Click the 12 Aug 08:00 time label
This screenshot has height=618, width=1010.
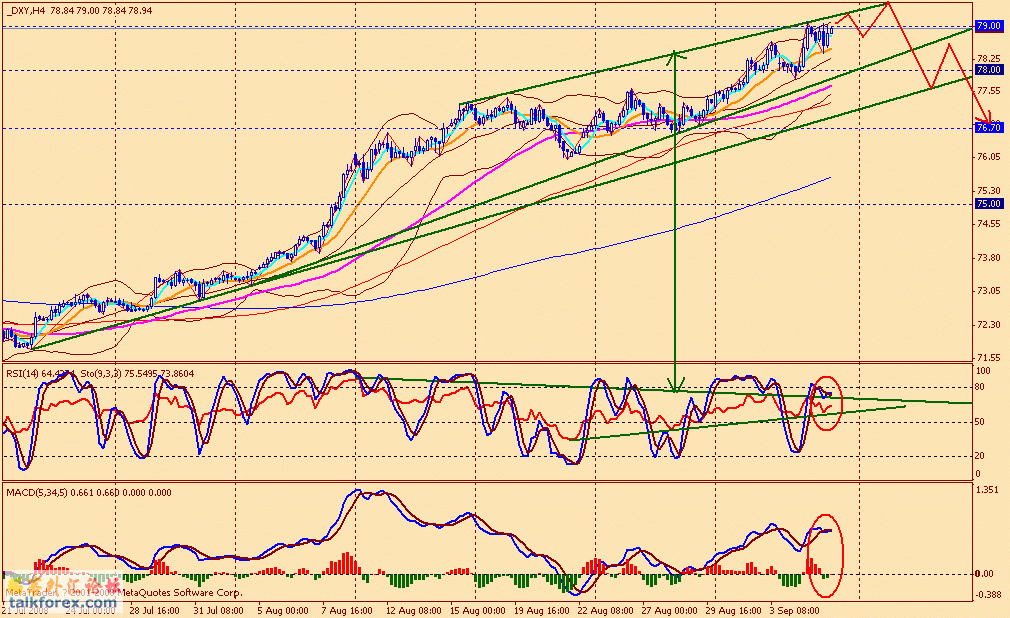pos(414,610)
